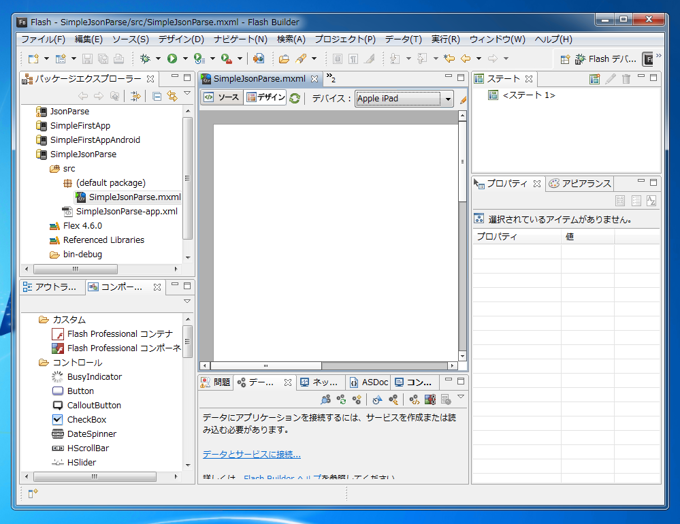Switch to the アピアランス tab
680x524 pixels.
coord(580,184)
